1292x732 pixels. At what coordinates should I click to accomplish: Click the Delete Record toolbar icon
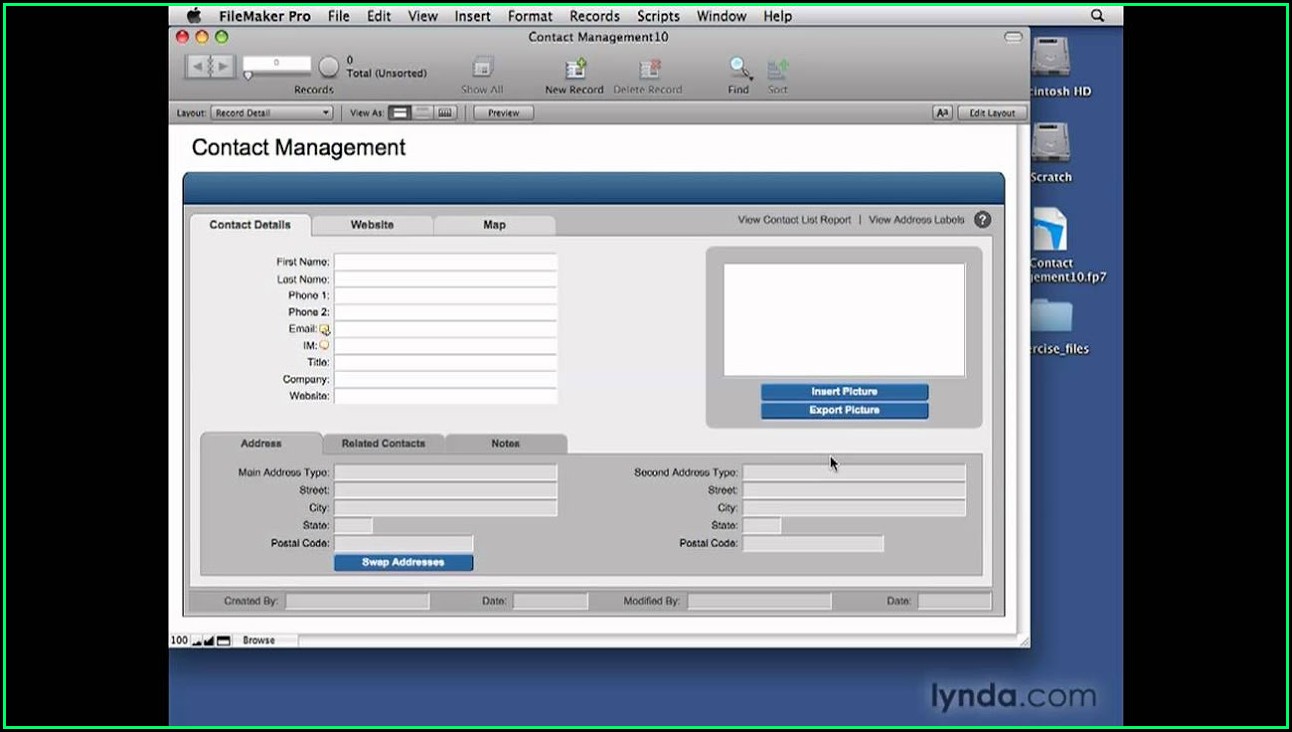(650, 68)
